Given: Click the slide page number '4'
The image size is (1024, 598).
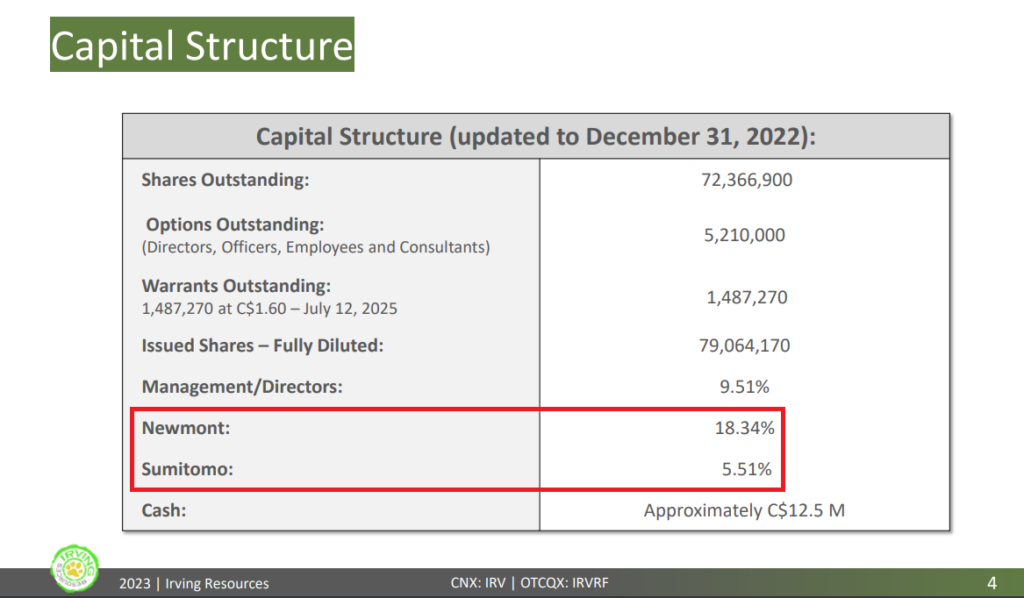Looking at the screenshot, I should point(991,583).
